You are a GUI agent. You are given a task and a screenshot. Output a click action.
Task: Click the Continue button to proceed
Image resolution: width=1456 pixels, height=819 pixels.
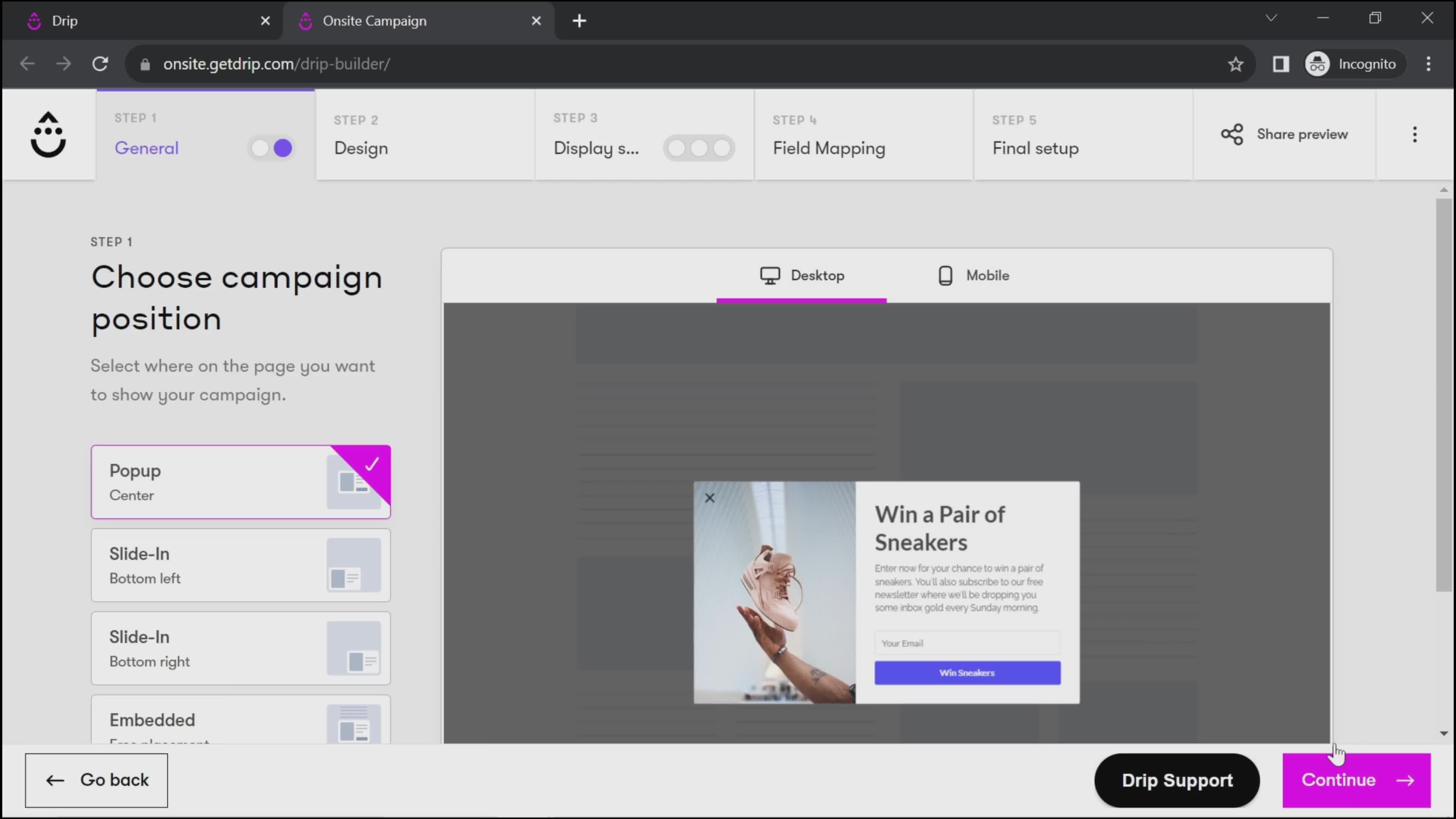click(1357, 780)
